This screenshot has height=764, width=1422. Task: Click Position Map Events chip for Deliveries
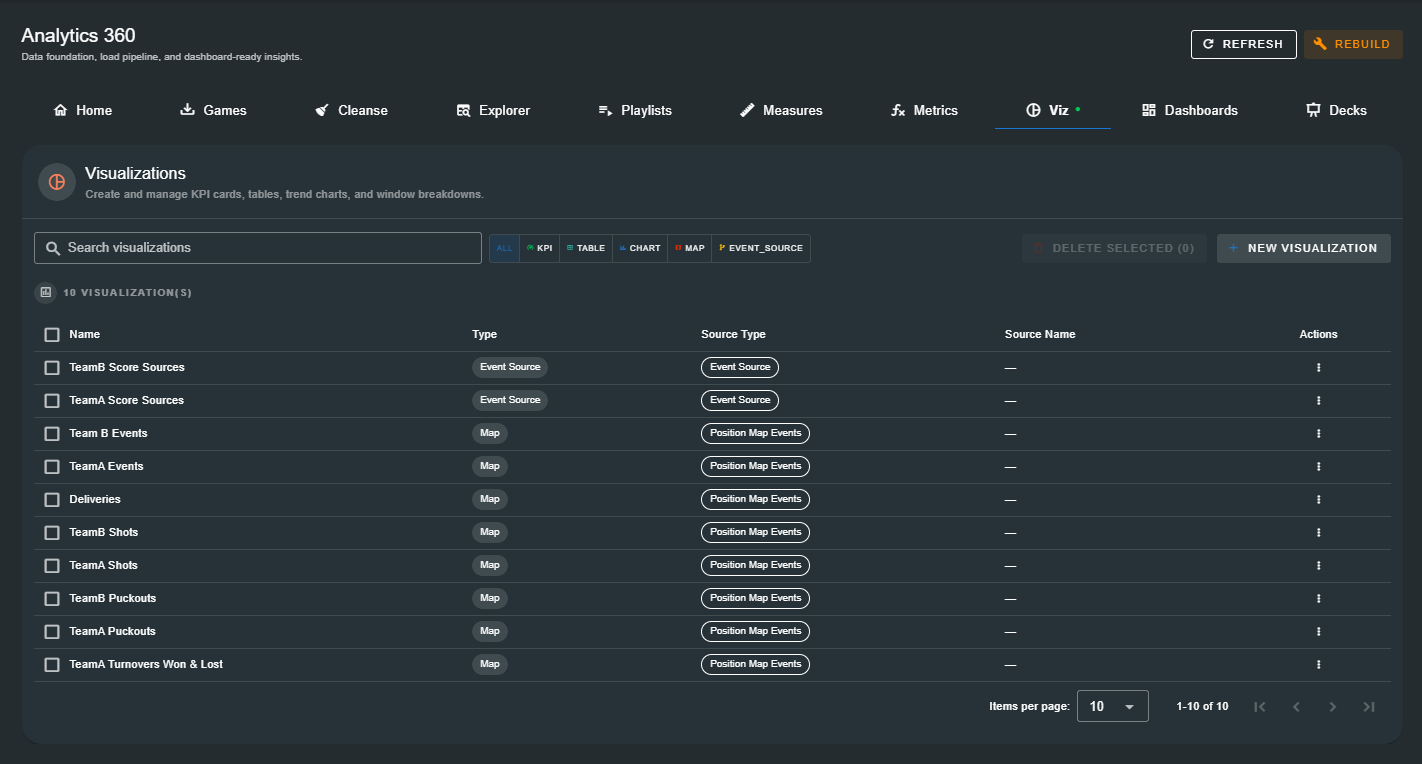pos(756,500)
